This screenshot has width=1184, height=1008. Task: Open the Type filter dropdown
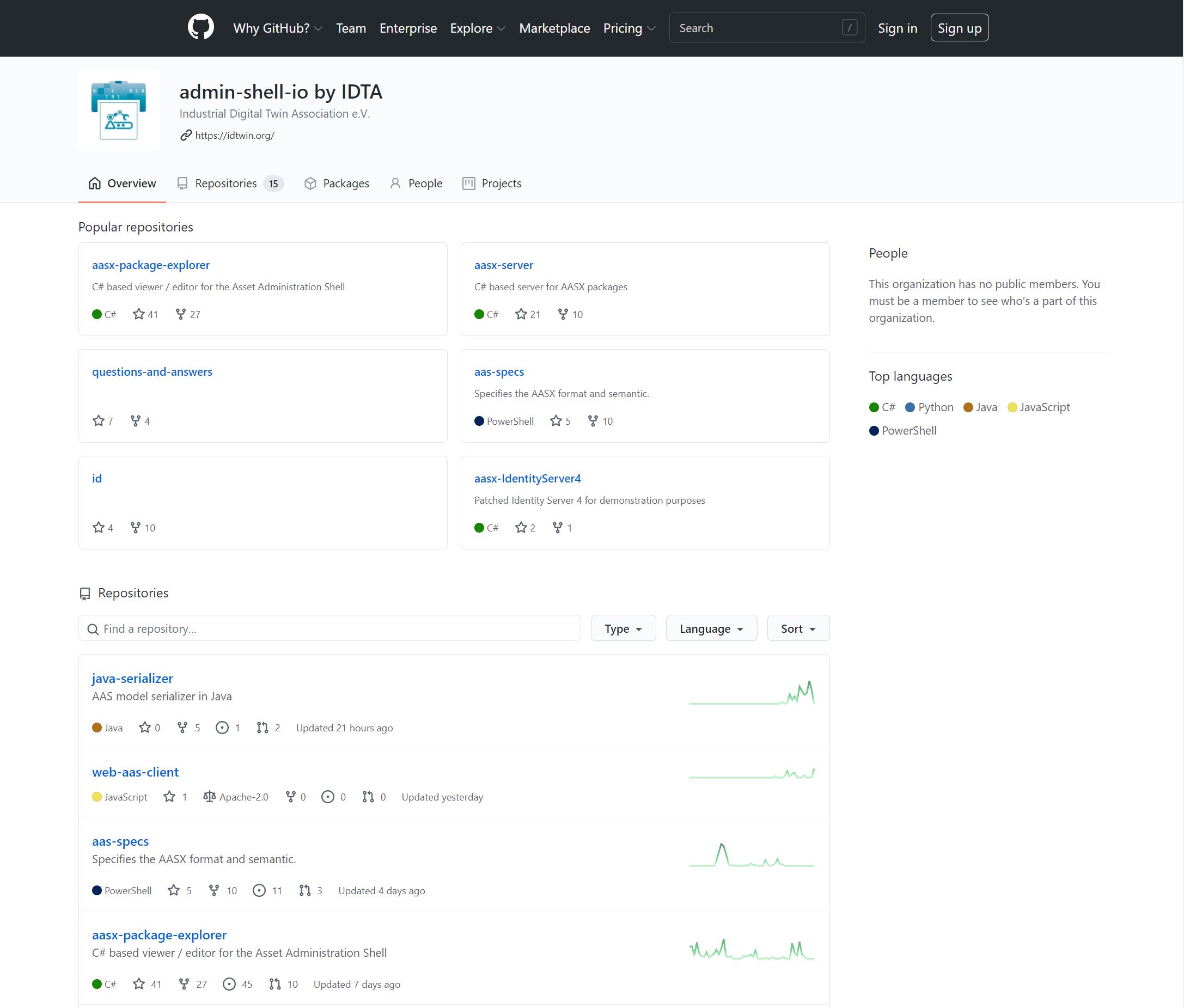[624, 628]
